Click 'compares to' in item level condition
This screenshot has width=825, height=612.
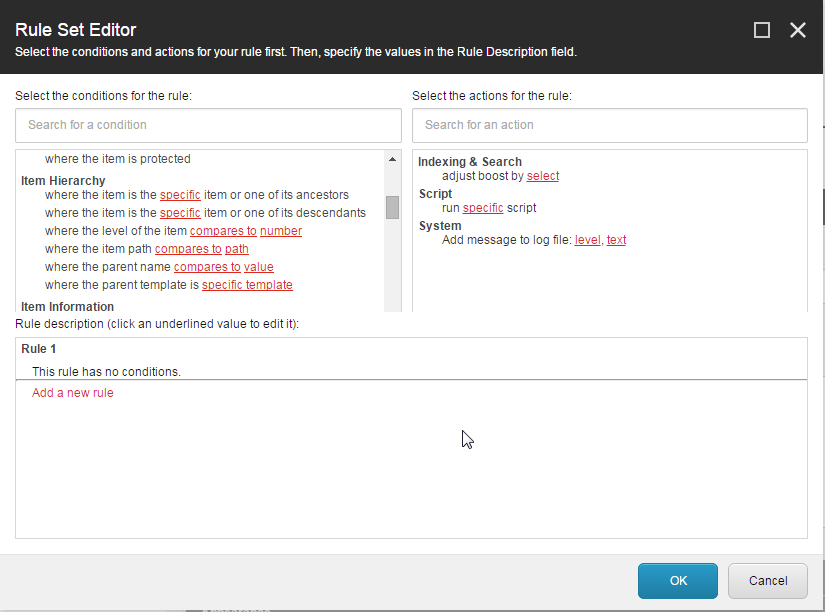click(223, 231)
